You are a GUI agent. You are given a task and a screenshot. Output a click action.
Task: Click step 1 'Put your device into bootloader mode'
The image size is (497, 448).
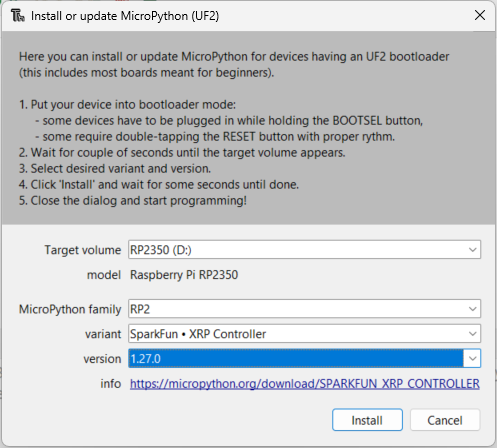point(127,105)
